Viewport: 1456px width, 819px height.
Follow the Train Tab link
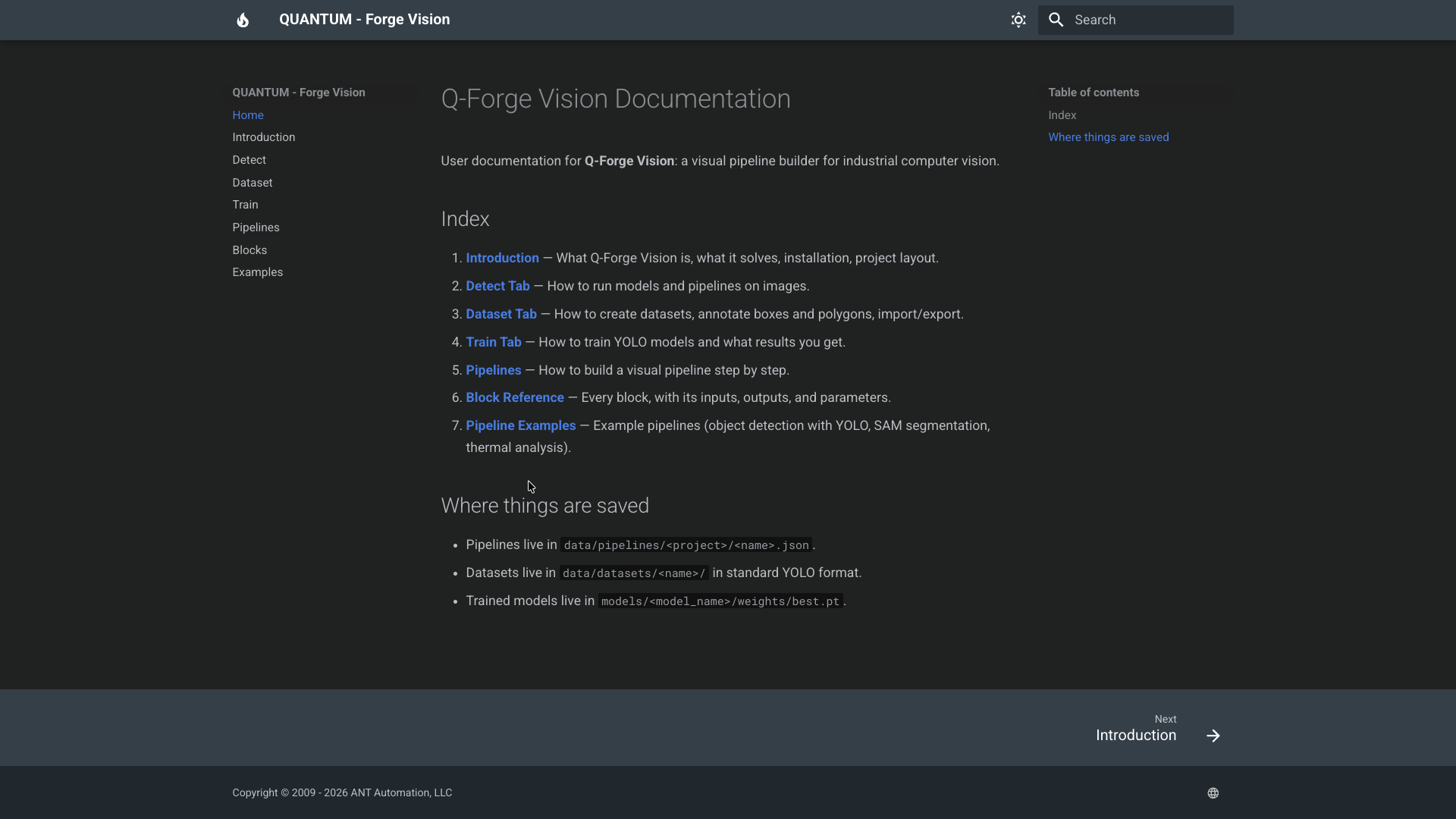tap(494, 342)
